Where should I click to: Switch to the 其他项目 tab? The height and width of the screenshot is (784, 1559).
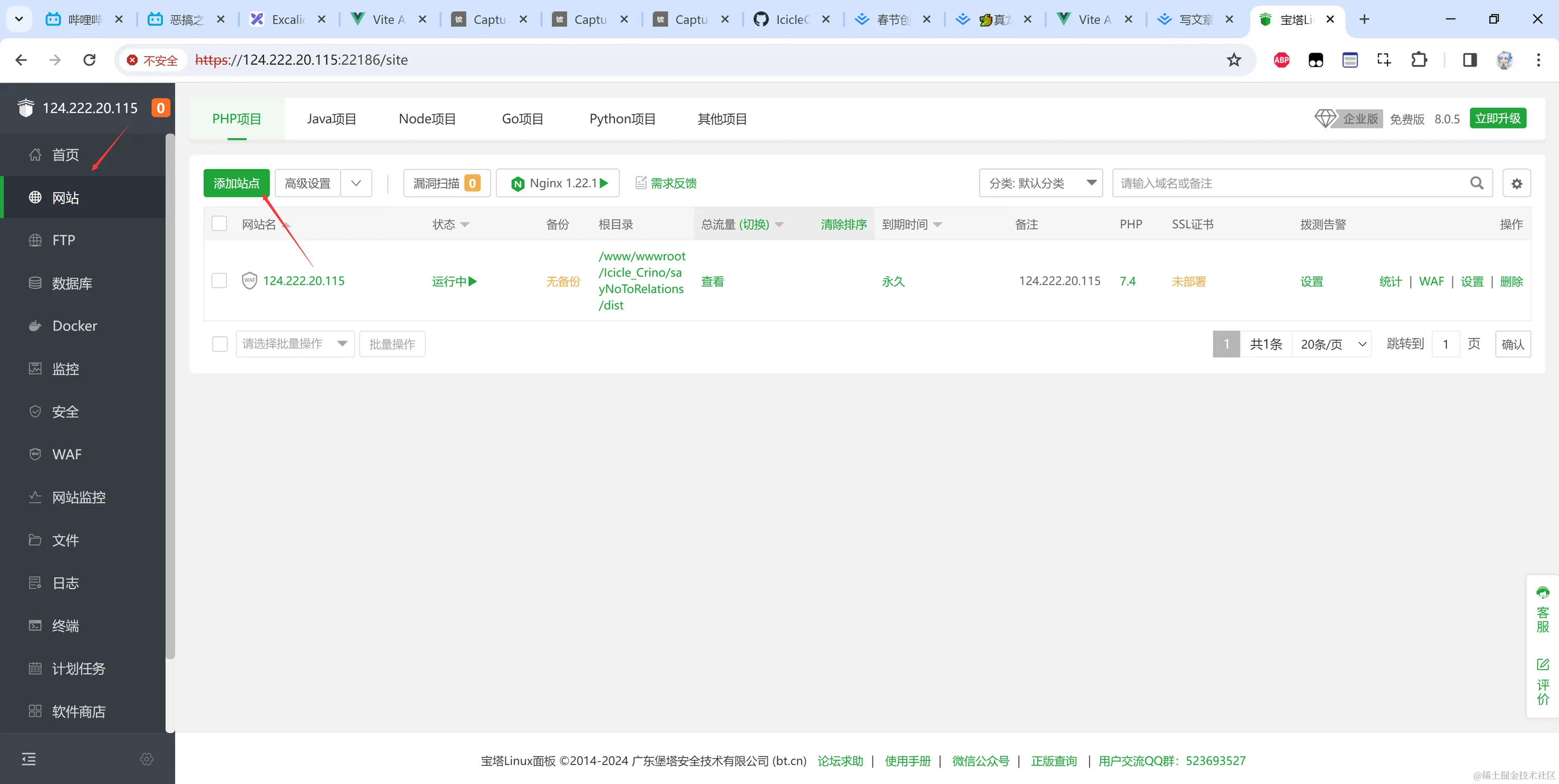click(x=722, y=119)
